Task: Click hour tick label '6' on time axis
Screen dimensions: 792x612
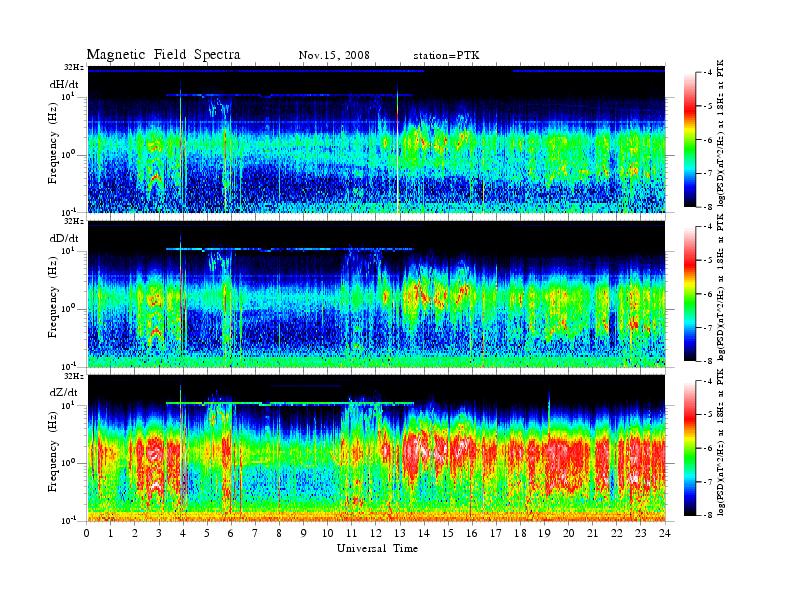Action: tap(231, 533)
